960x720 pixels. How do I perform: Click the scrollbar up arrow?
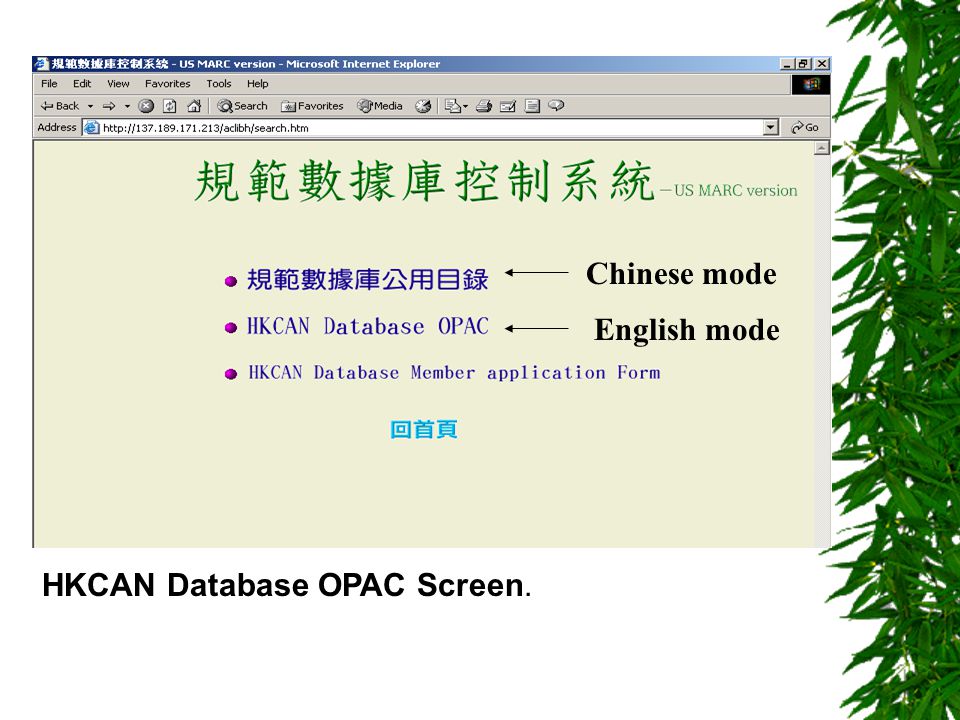tap(822, 148)
